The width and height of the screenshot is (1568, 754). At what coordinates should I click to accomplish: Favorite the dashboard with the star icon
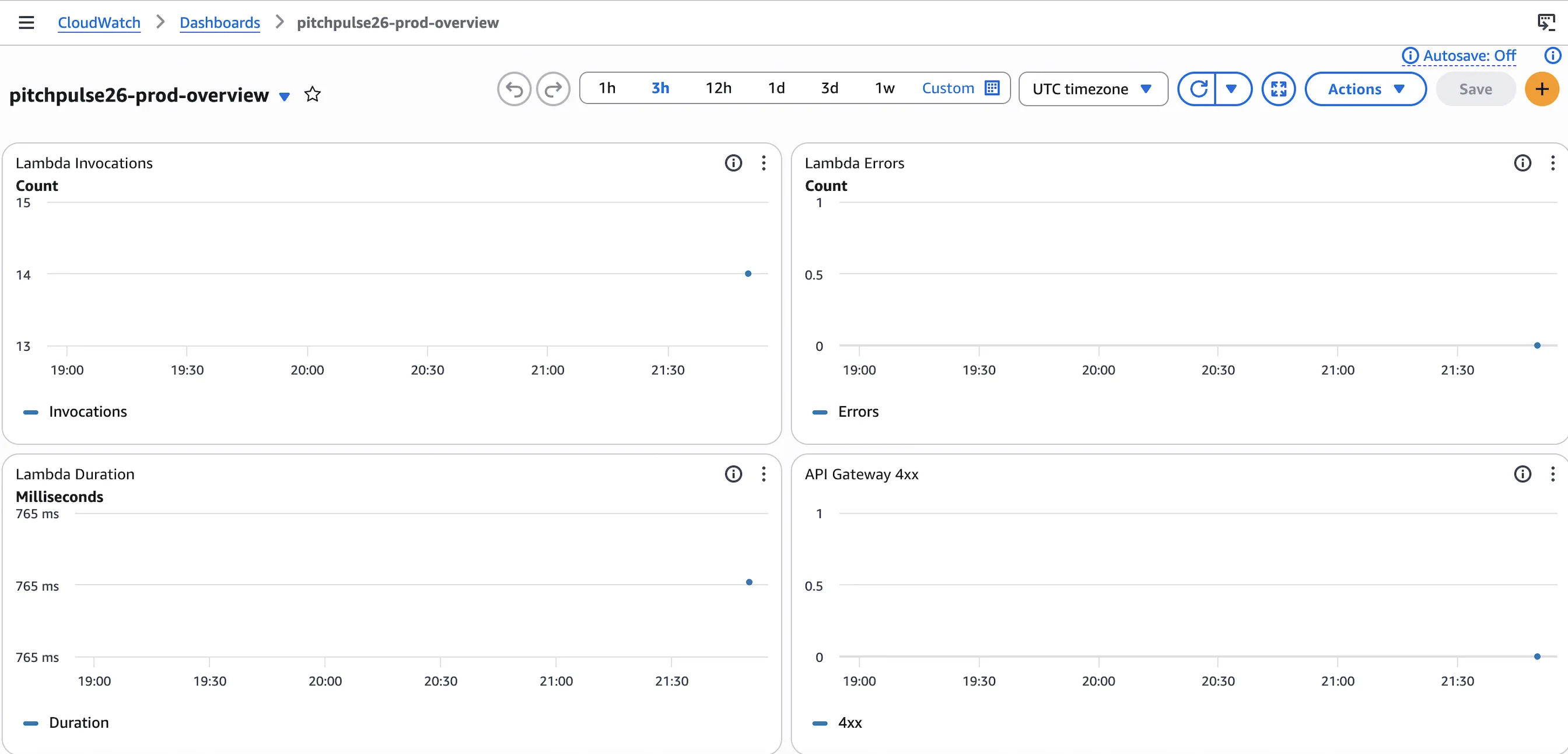tap(312, 95)
